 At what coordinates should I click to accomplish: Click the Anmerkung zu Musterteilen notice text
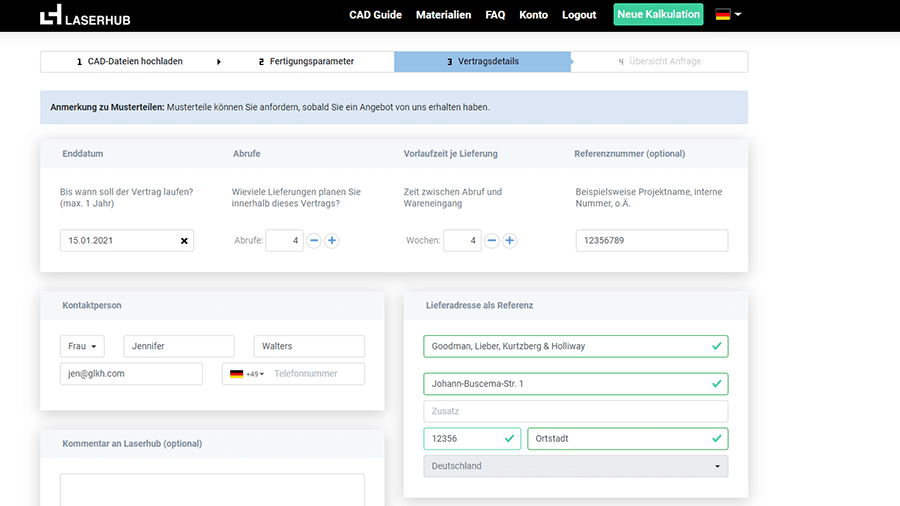click(270, 107)
